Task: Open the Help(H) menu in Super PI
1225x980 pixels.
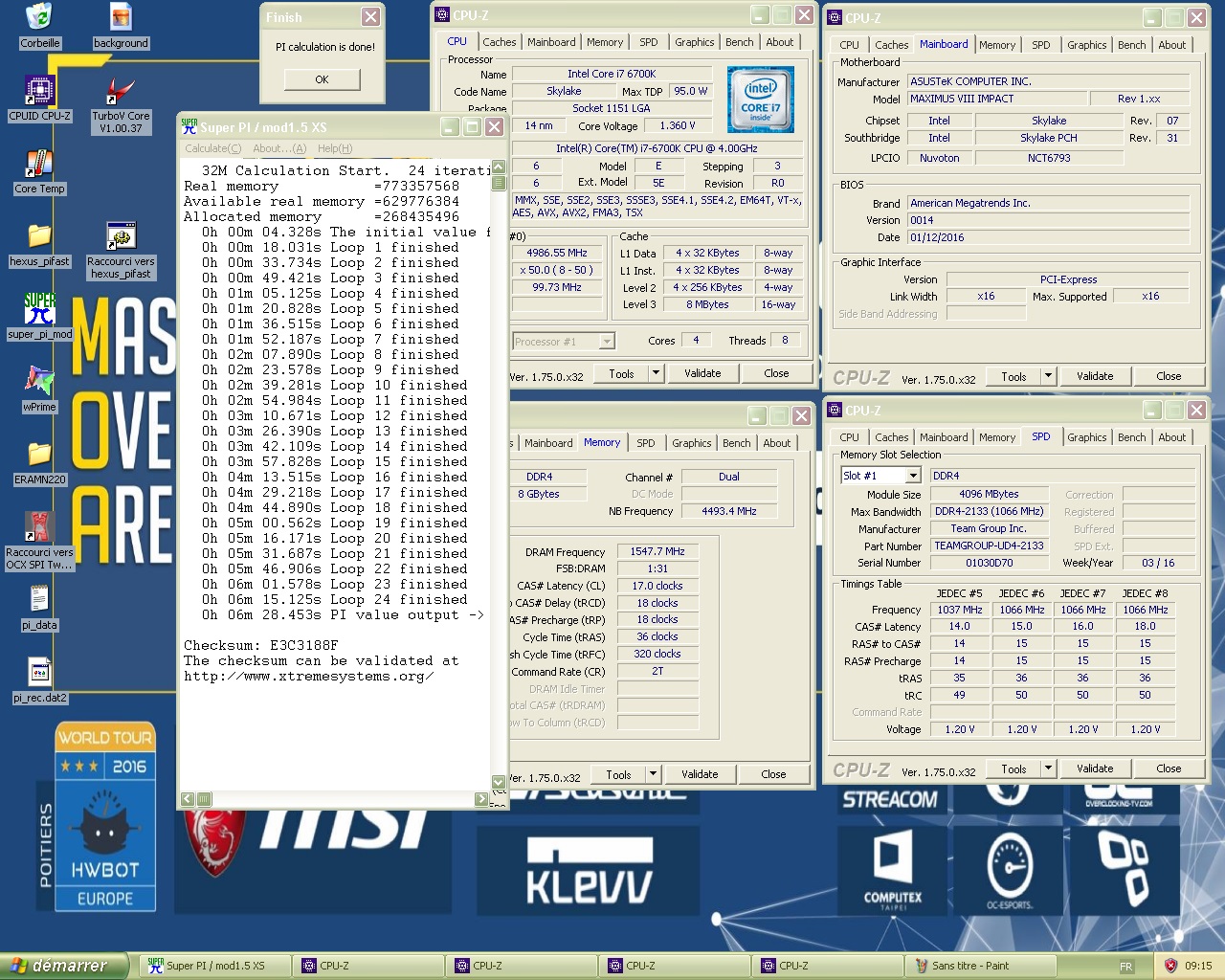Action: tap(335, 148)
